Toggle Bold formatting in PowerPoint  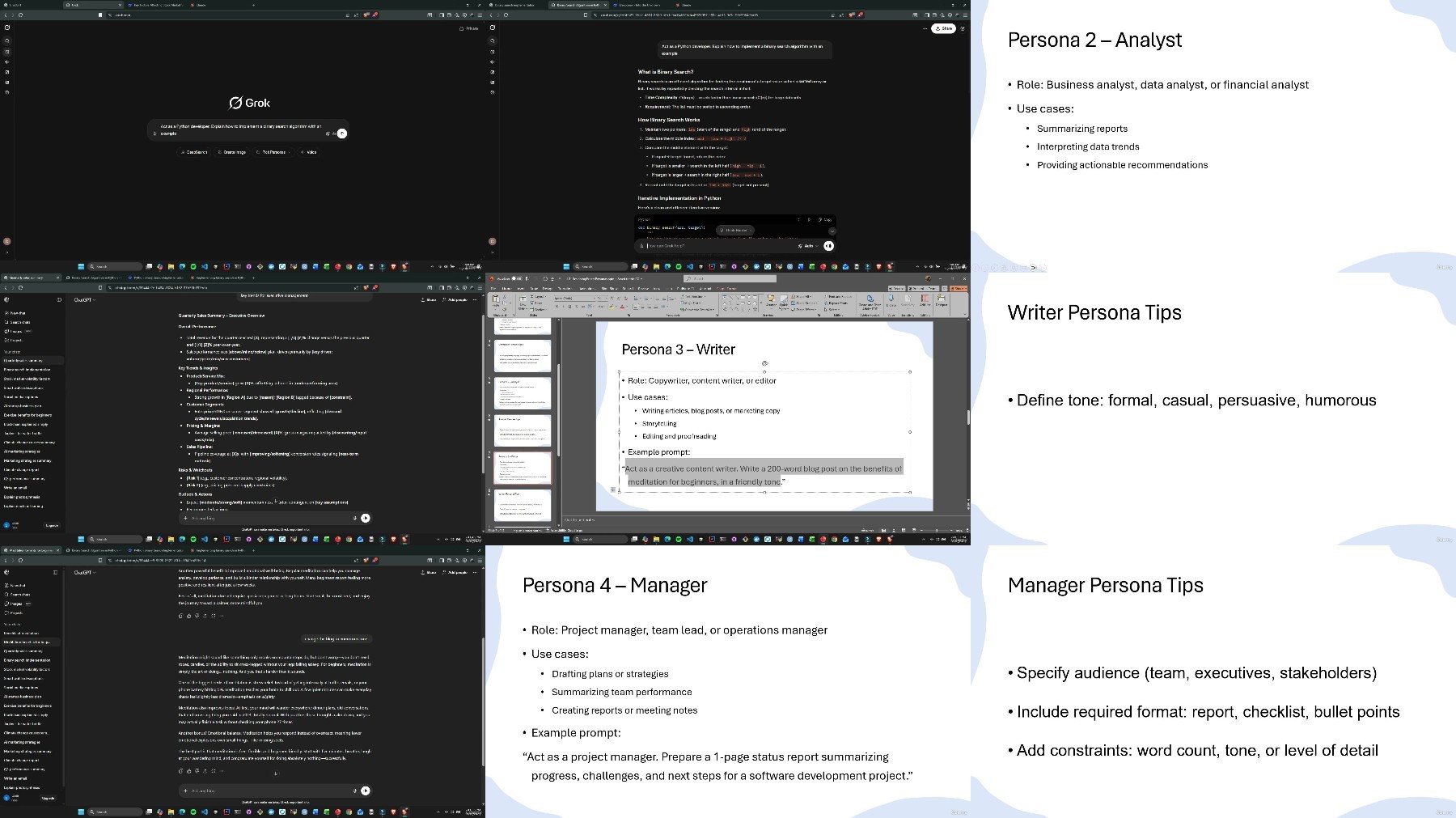pos(557,307)
